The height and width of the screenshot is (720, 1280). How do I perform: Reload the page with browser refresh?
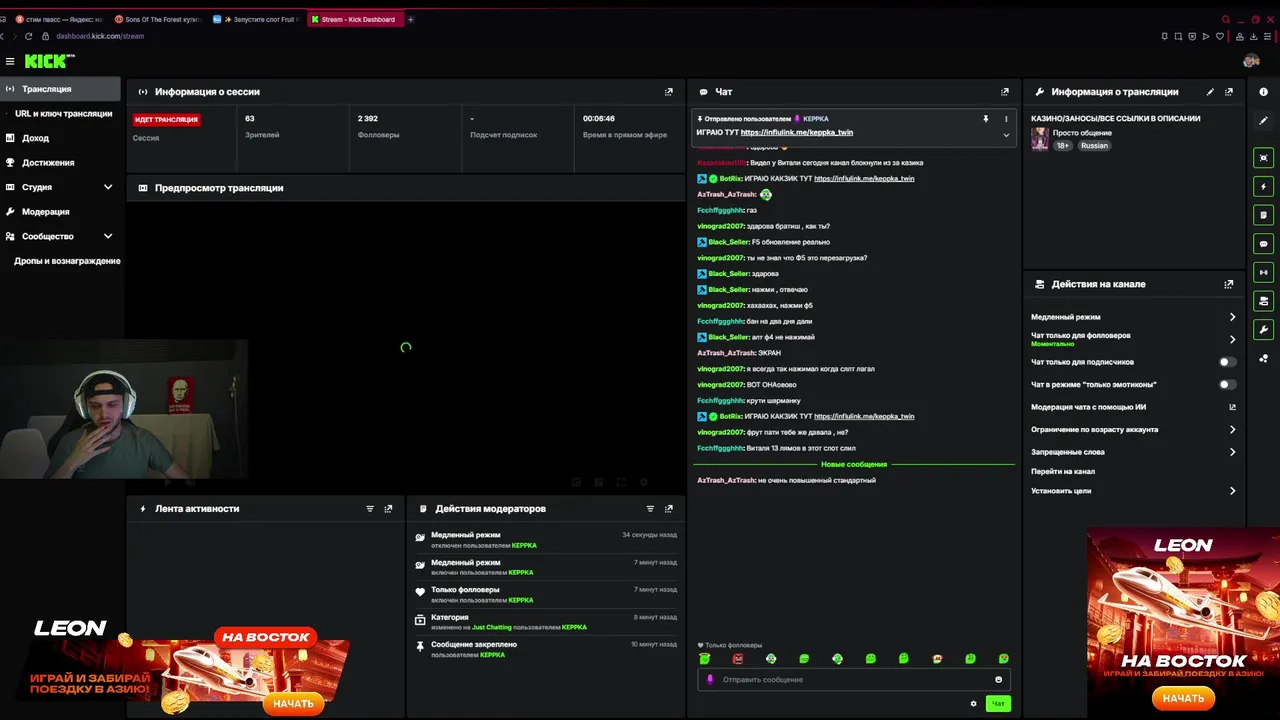coord(28,36)
